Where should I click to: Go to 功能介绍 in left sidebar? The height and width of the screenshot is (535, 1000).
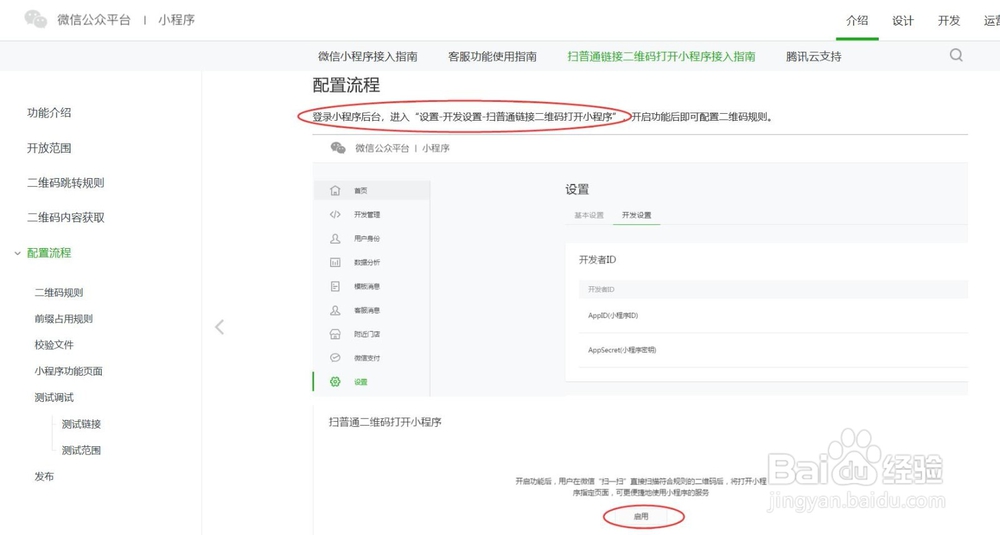[x=49, y=113]
